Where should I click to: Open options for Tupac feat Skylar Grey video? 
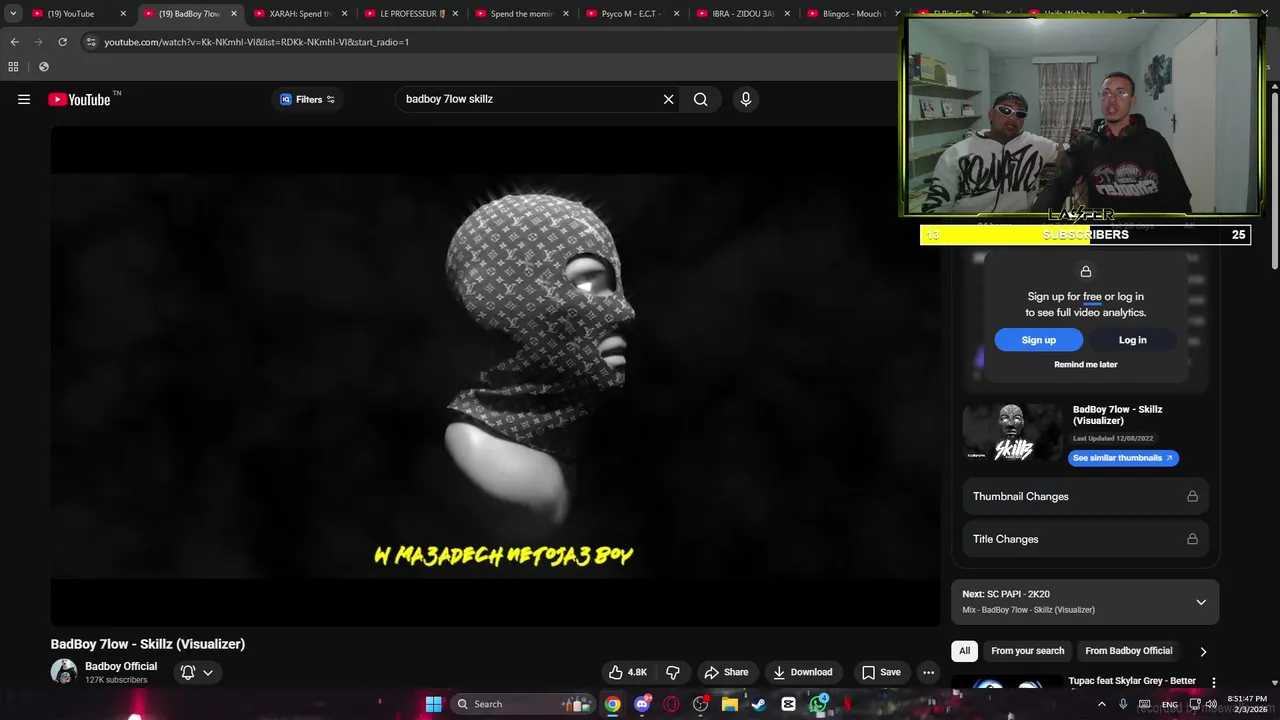(x=1213, y=682)
